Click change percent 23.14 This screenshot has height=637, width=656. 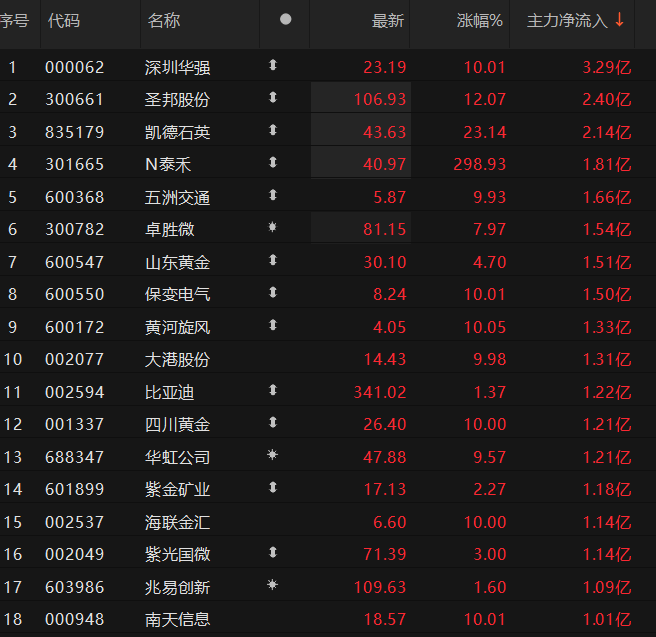485,132
